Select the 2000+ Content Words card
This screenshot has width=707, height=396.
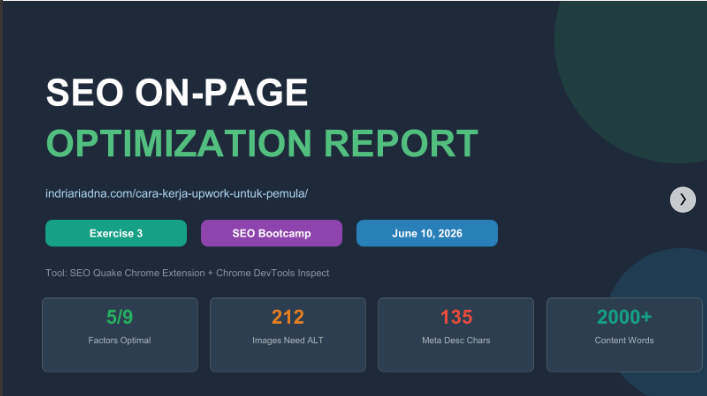(x=624, y=335)
